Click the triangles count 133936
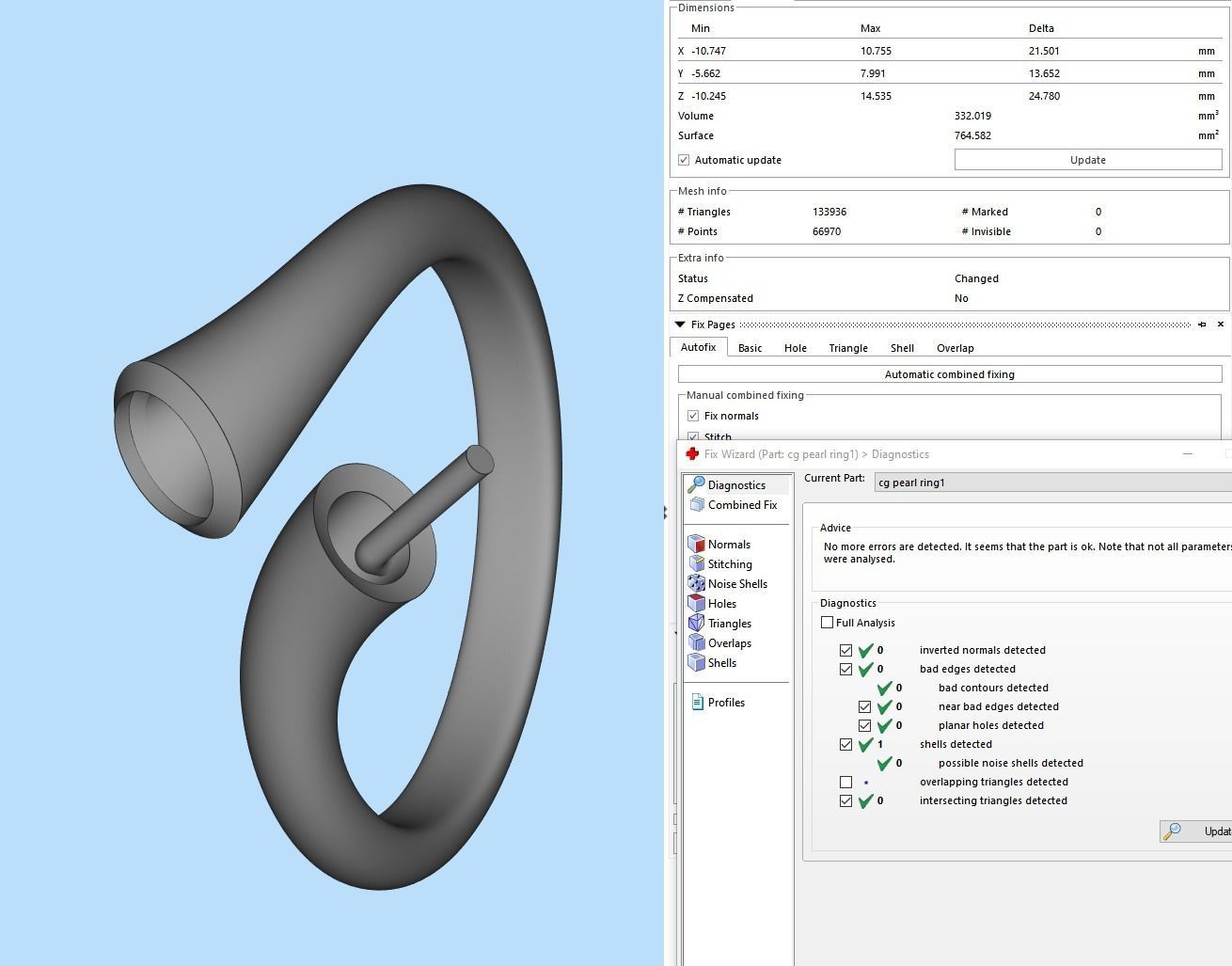Viewport: 1232px width, 966px height. [831, 212]
